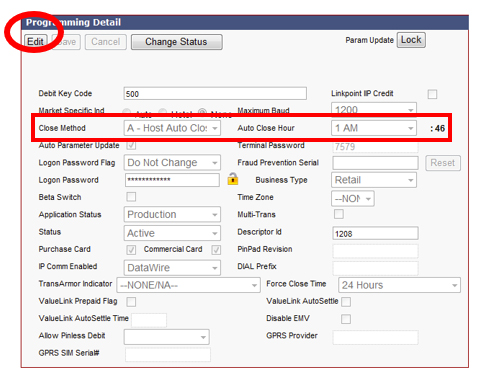The width and height of the screenshot is (491, 384).
Task: Click the Debit Key Code field
Action: (215, 94)
